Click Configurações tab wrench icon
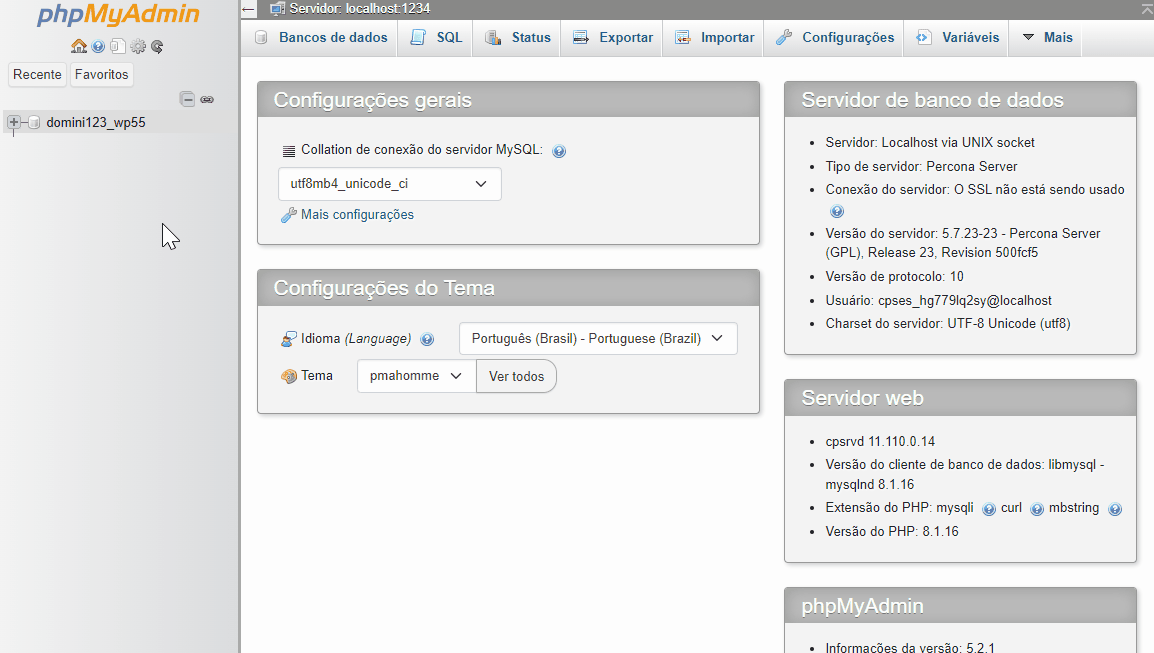1154x653 pixels. coord(784,38)
